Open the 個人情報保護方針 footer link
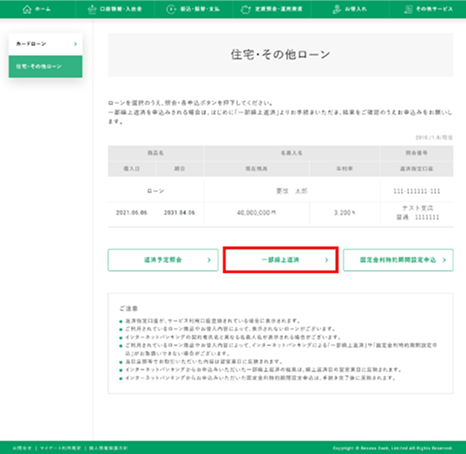 tap(108, 448)
